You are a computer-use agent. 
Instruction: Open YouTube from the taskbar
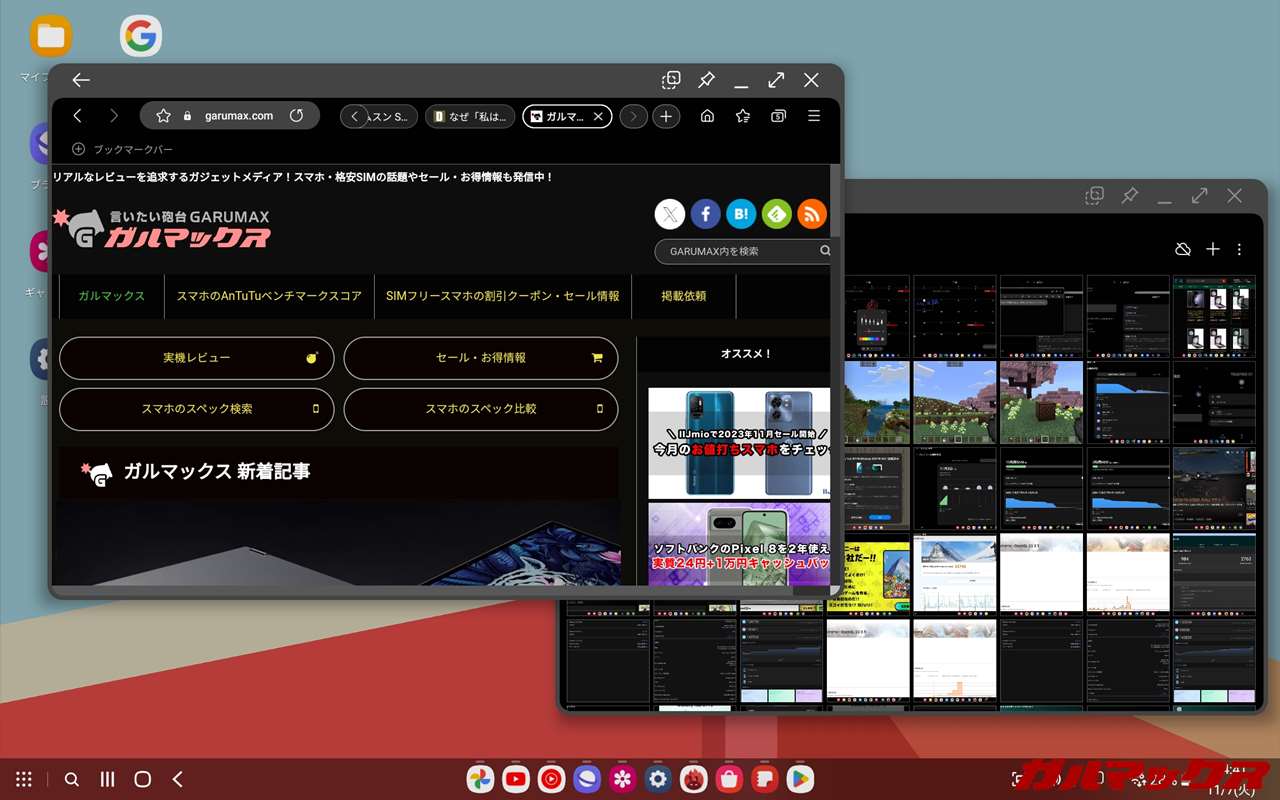(x=516, y=779)
